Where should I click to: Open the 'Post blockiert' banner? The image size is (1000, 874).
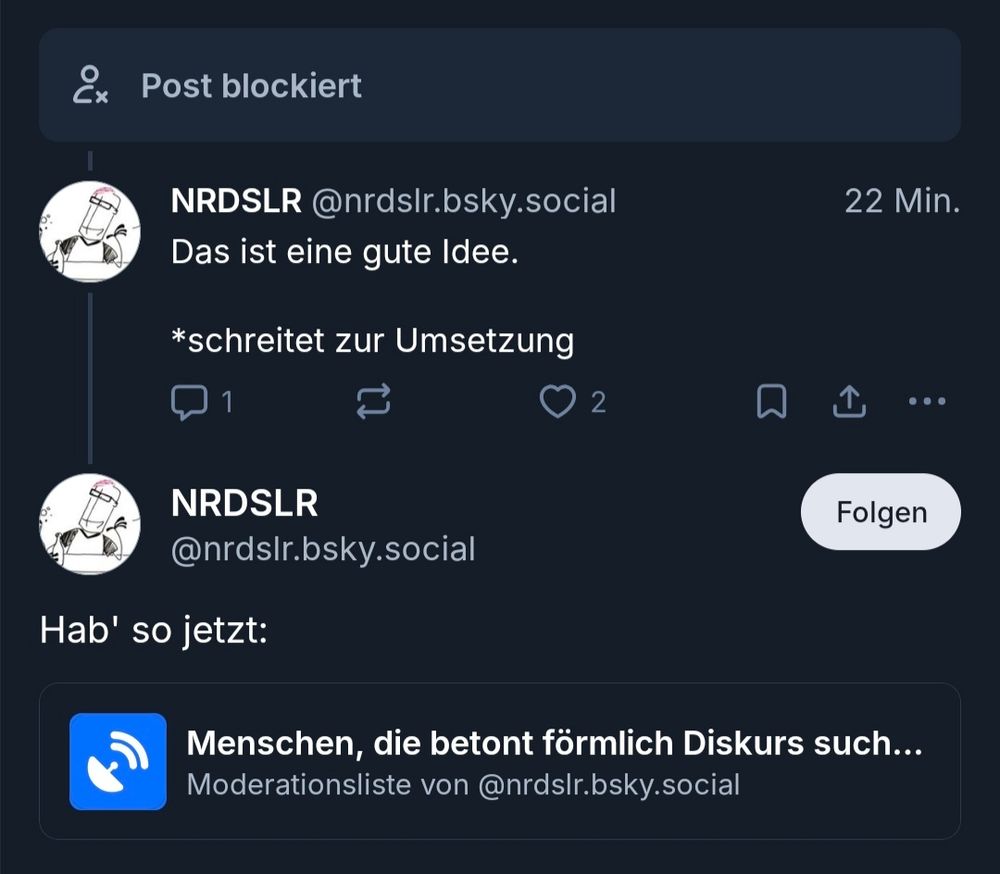(500, 85)
